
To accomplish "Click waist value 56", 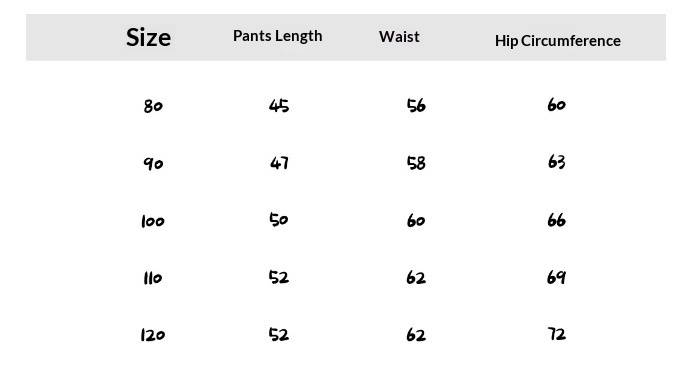I will 416,106.
